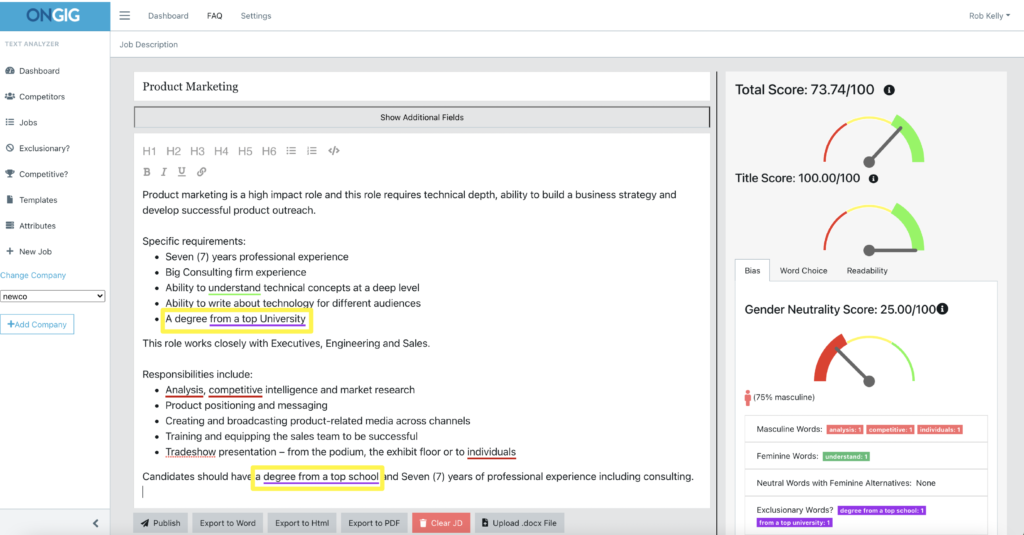Click the underlined word 'competitive' in editor
The width and height of the screenshot is (1024, 535).
[235, 390]
